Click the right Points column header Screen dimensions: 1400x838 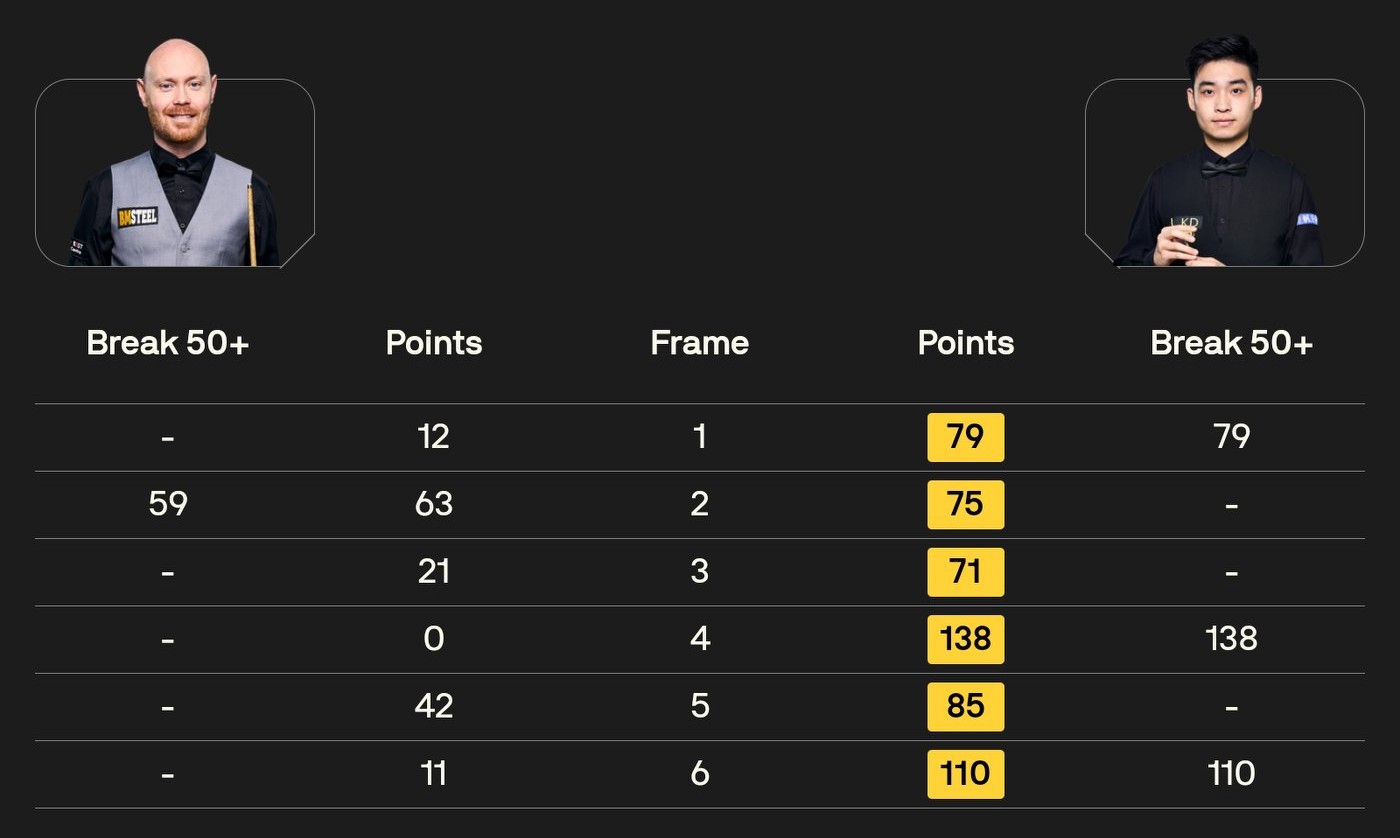click(x=965, y=343)
